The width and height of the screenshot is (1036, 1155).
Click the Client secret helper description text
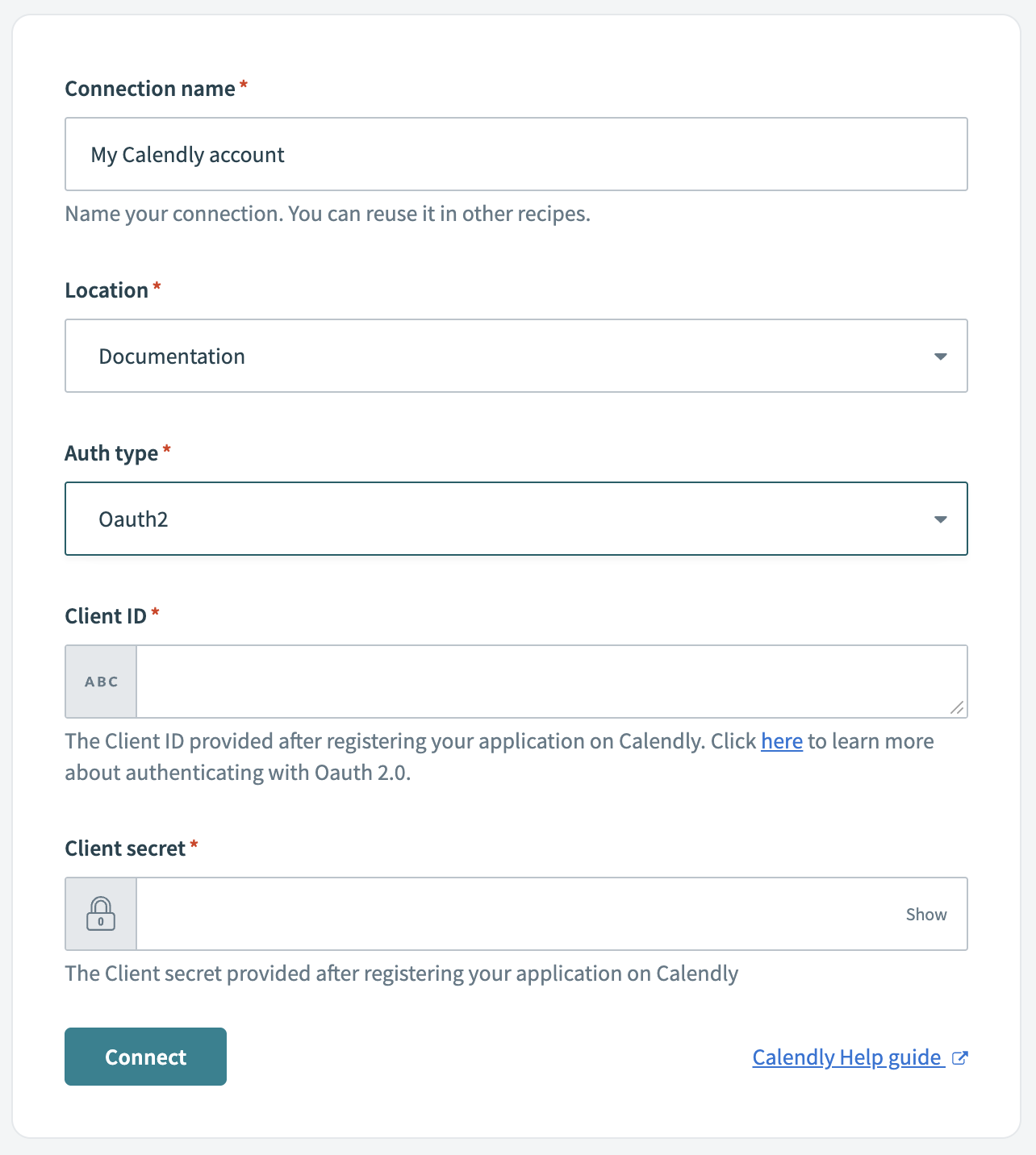point(401,974)
